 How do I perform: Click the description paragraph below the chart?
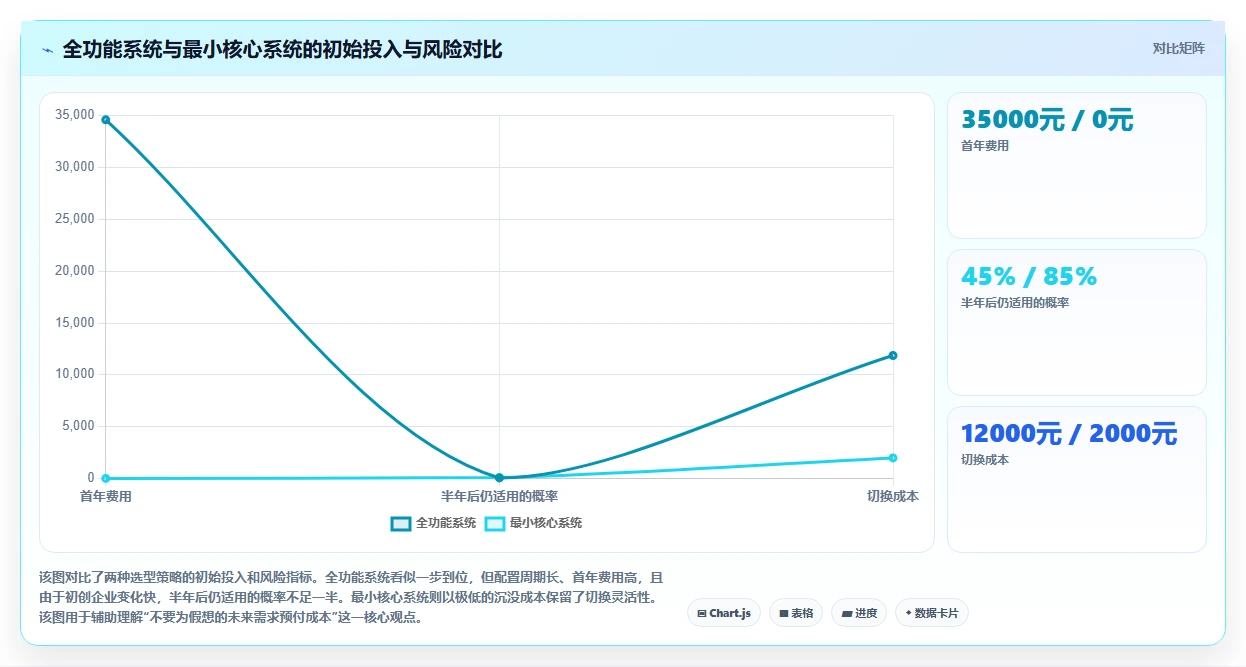click(351, 598)
